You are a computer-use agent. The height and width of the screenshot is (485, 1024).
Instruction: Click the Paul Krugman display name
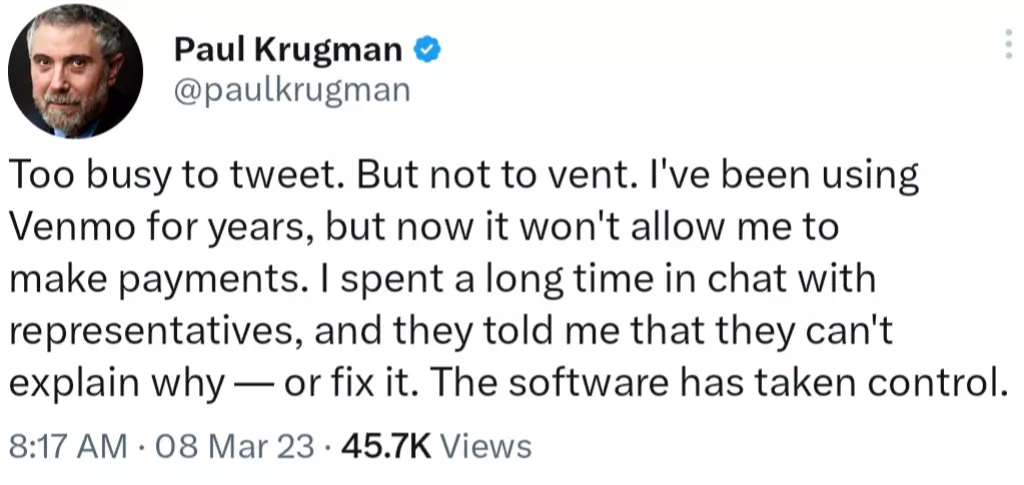[x=289, y=48]
